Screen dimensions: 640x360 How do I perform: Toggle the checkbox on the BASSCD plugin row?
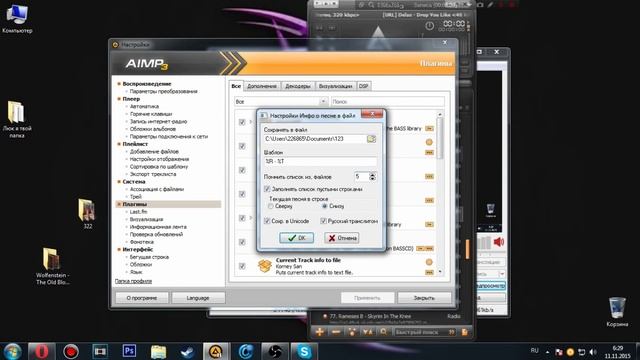click(242, 242)
